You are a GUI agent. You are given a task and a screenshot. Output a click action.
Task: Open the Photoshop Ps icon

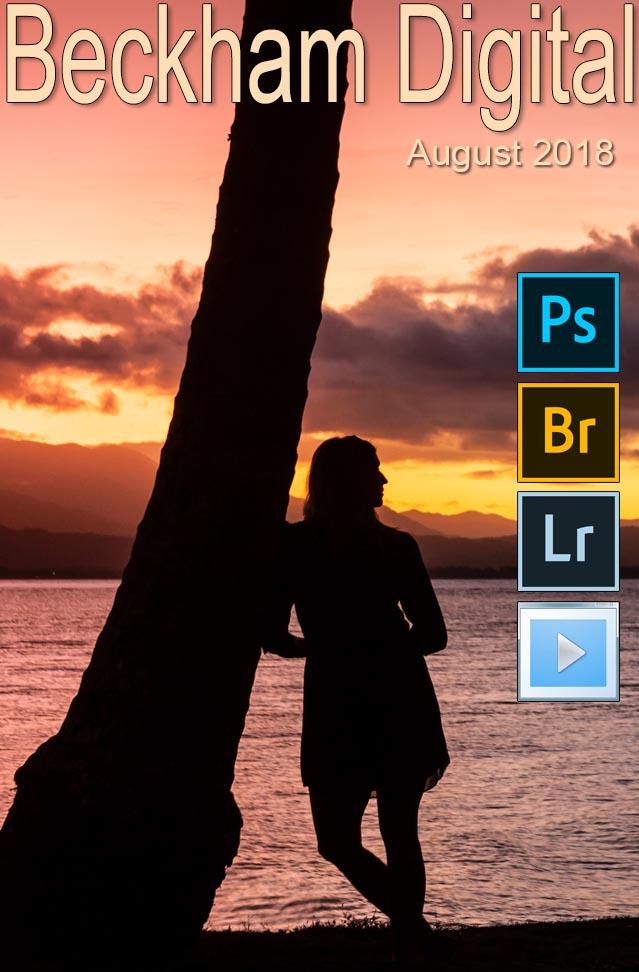(568, 322)
